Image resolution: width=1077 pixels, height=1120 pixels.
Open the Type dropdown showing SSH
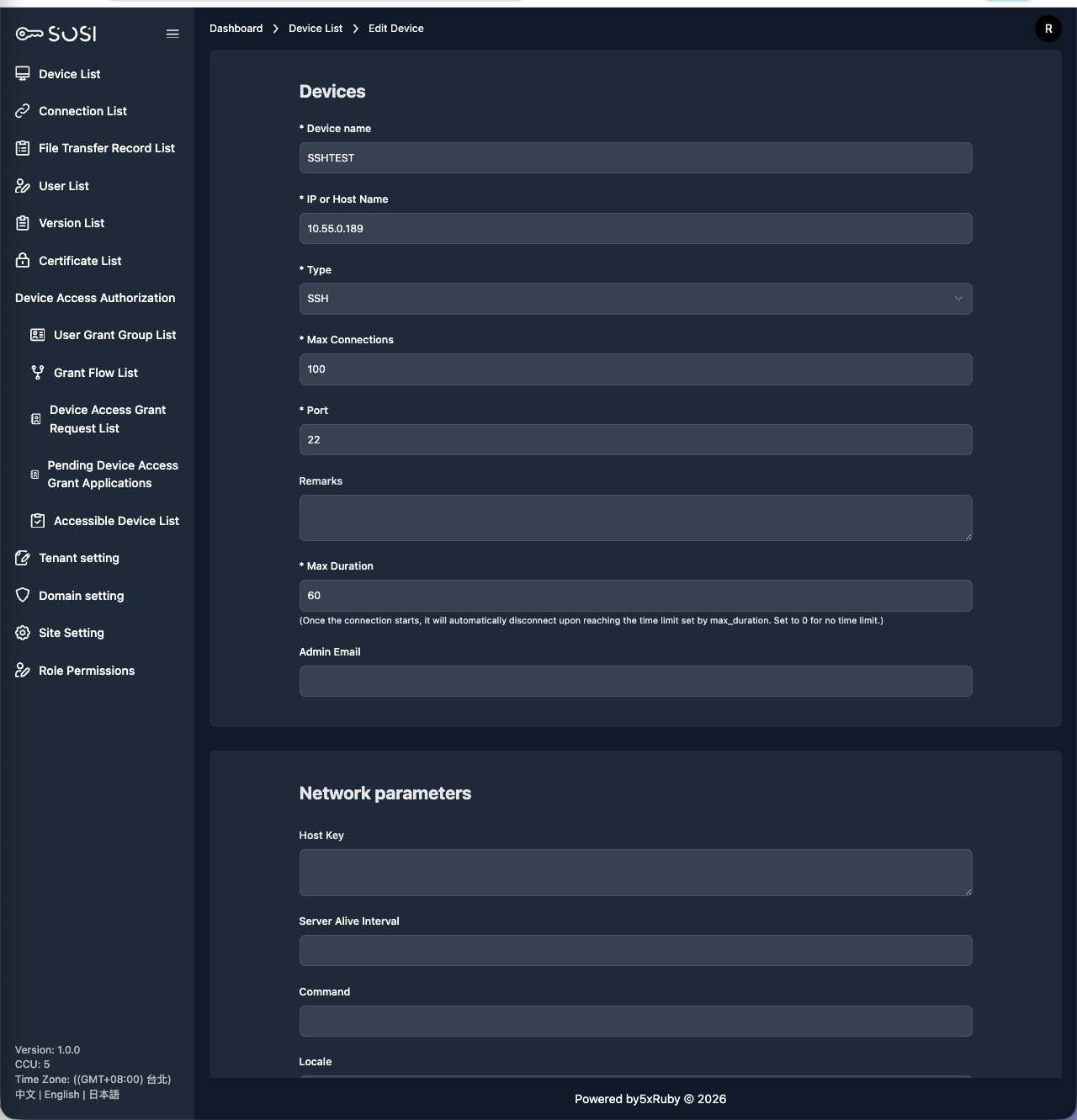click(x=636, y=299)
